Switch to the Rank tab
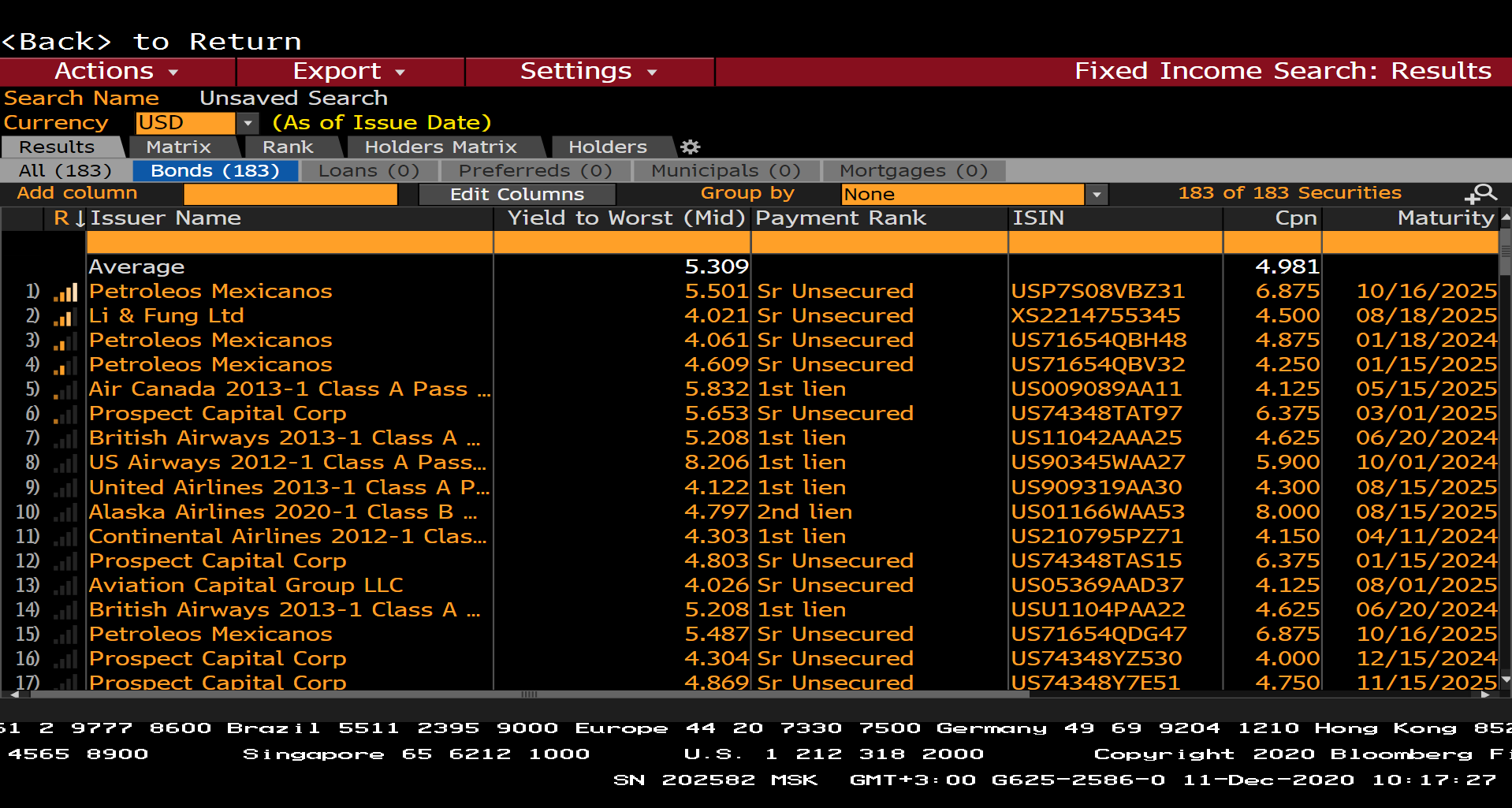1512x808 pixels. (289, 147)
